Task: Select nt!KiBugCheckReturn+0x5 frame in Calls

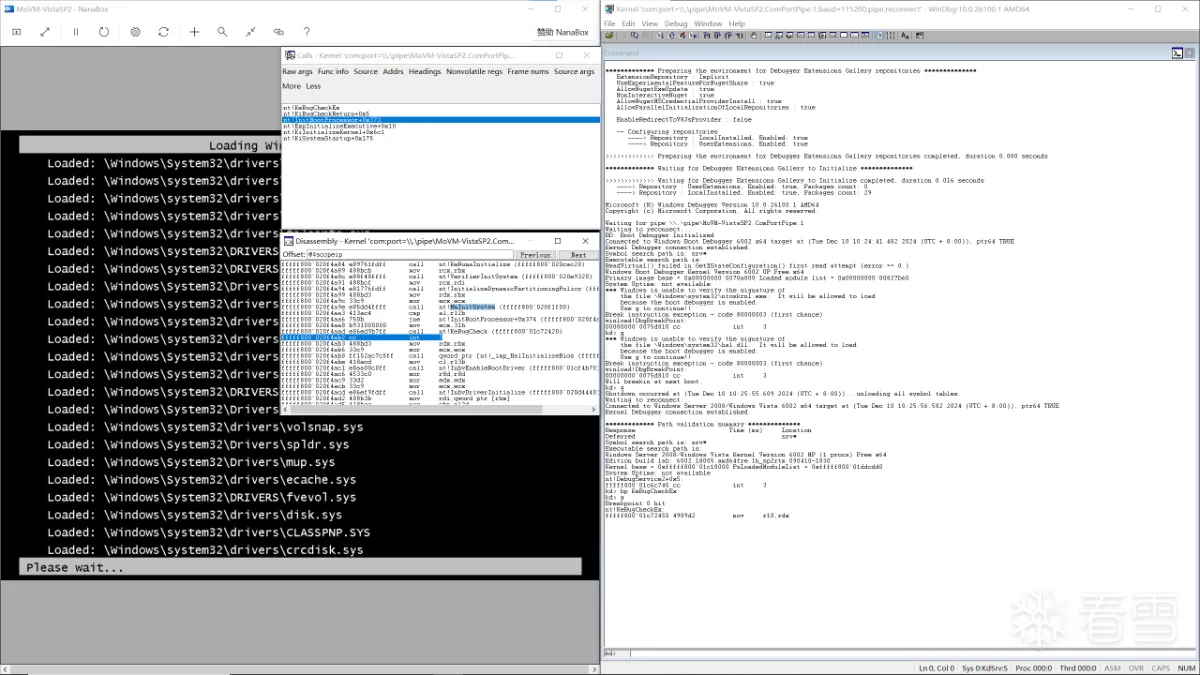Action: (326, 113)
